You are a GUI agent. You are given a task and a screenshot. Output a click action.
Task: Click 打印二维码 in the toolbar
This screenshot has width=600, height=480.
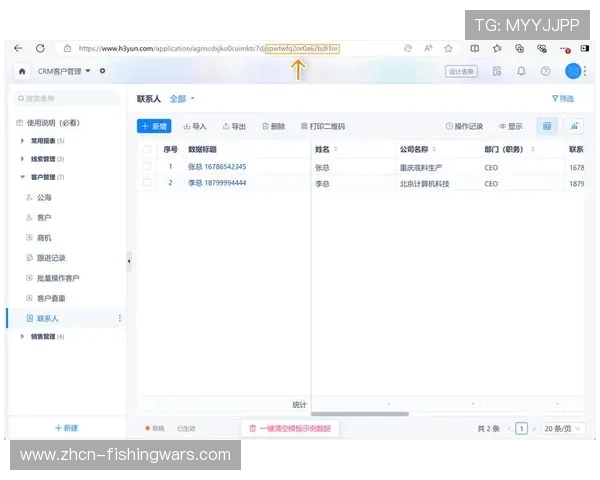click(x=323, y=126)
